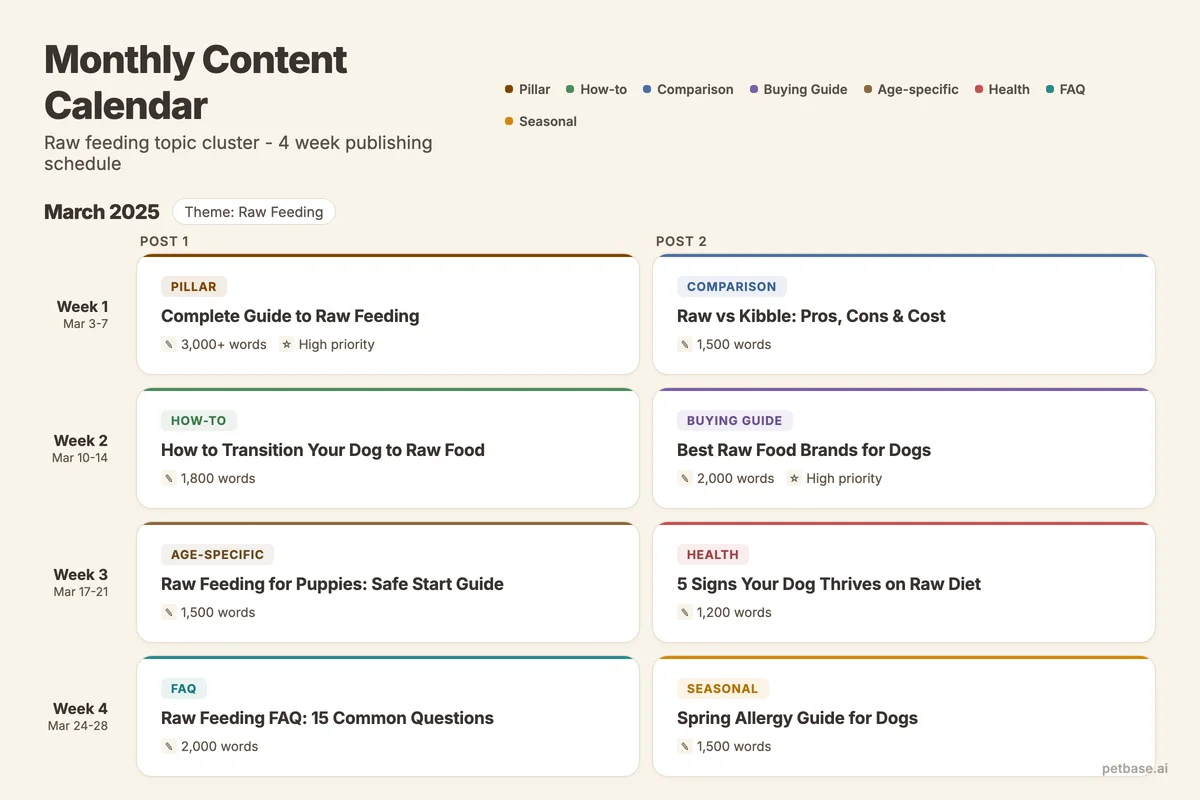The height and width of the screenshot is (800, 1200).
Task: Click the petbase.ai link
Action: [x=1135, y=769]
